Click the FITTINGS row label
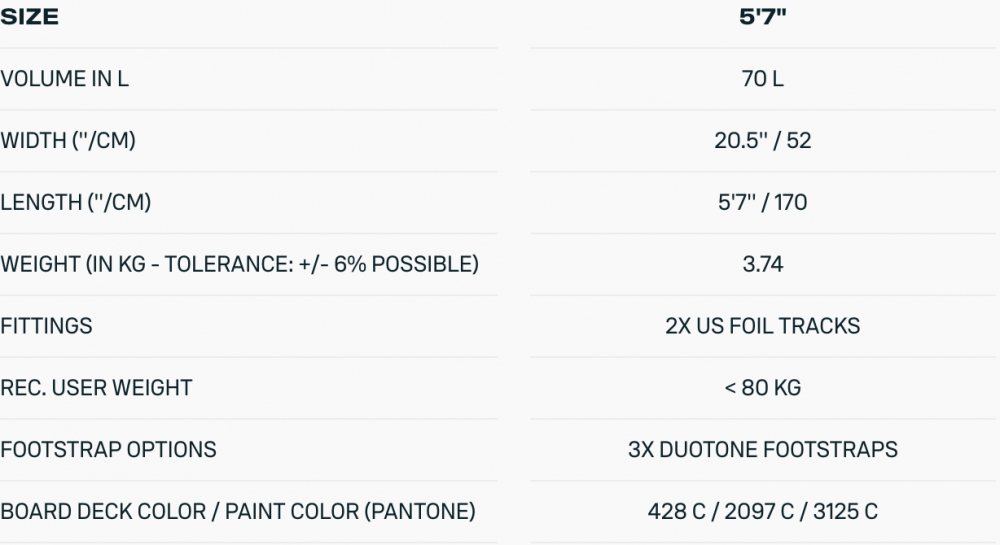Viewport: 1000px width, 545px height. click(x=46, y=326)
